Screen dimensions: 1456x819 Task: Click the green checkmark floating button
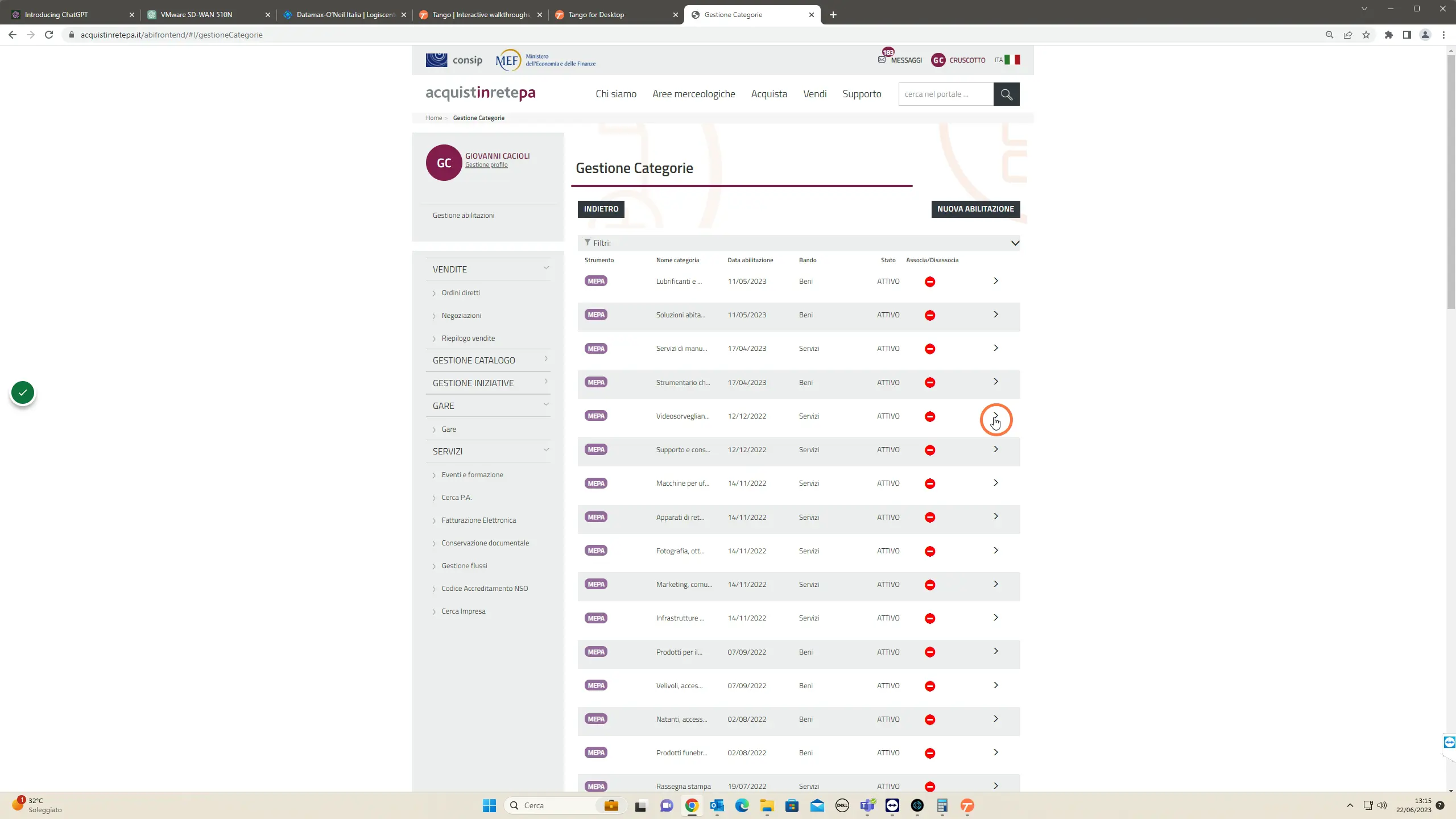tap(23, 392)
